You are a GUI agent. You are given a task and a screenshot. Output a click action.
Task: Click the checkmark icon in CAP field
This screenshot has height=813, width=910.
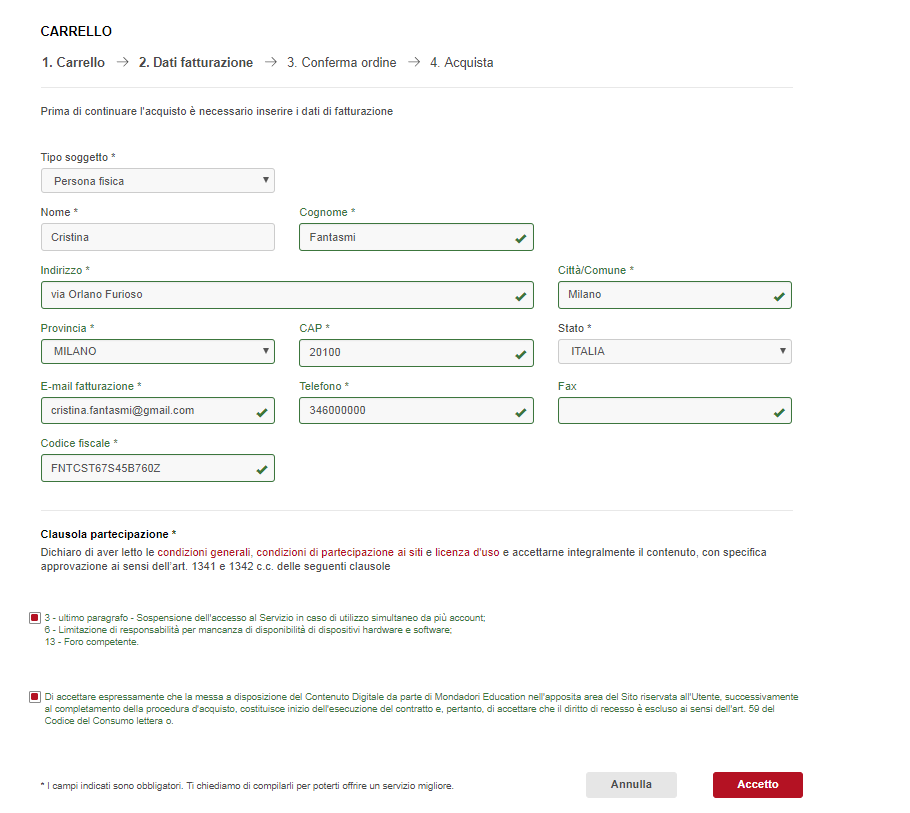521,355
